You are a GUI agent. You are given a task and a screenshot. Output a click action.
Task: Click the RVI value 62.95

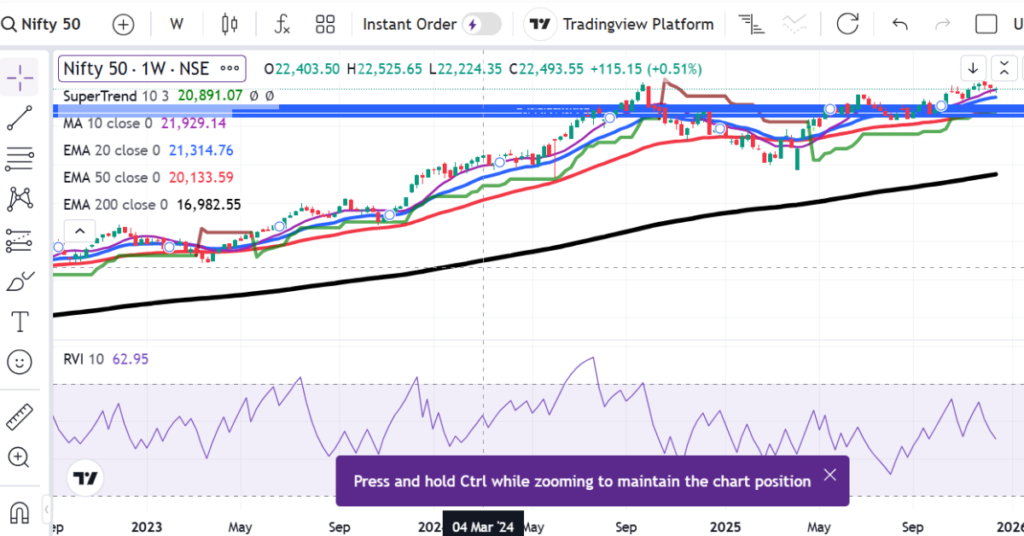coord(131,359)
